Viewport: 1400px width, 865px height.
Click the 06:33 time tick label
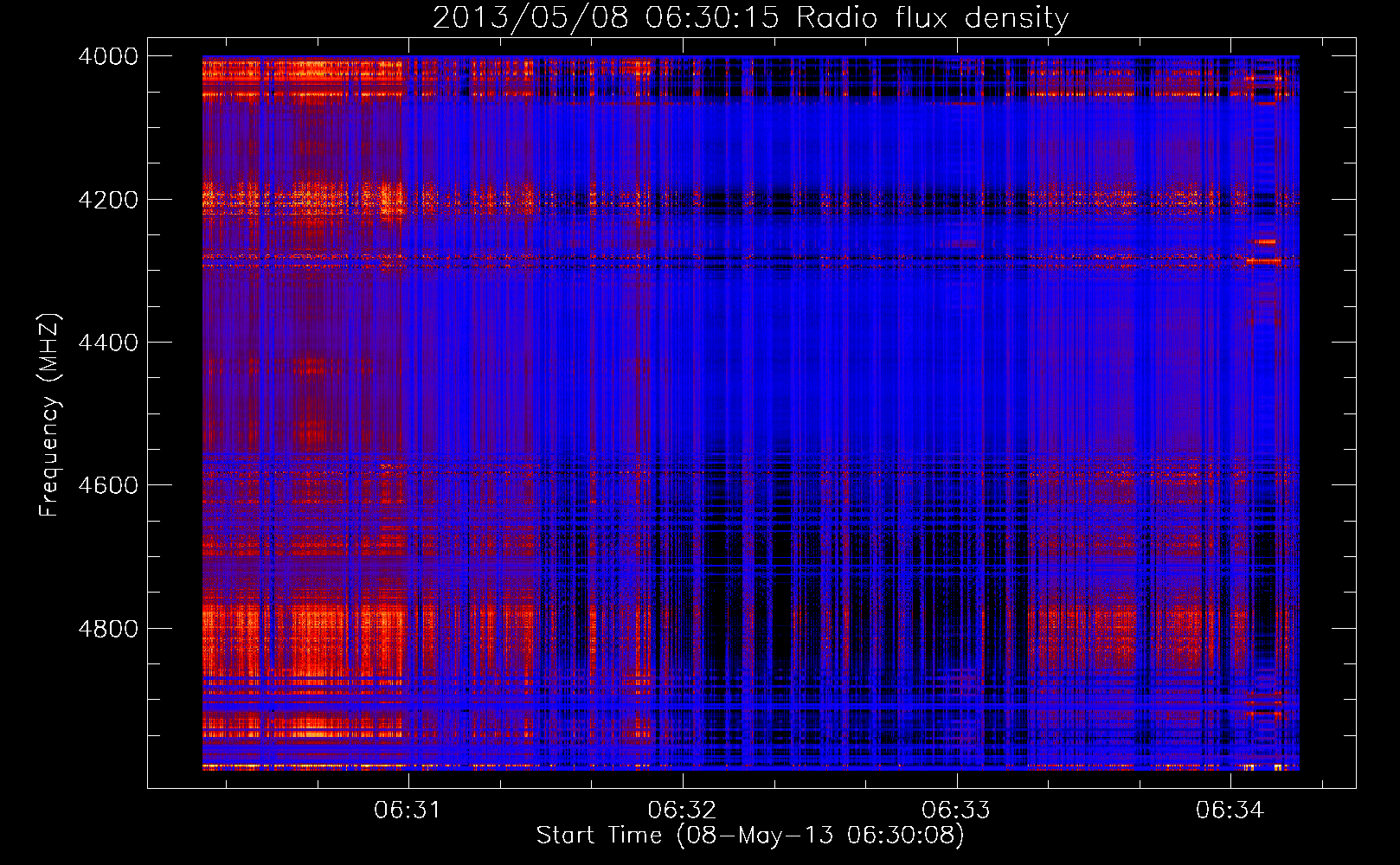[956, 810]
